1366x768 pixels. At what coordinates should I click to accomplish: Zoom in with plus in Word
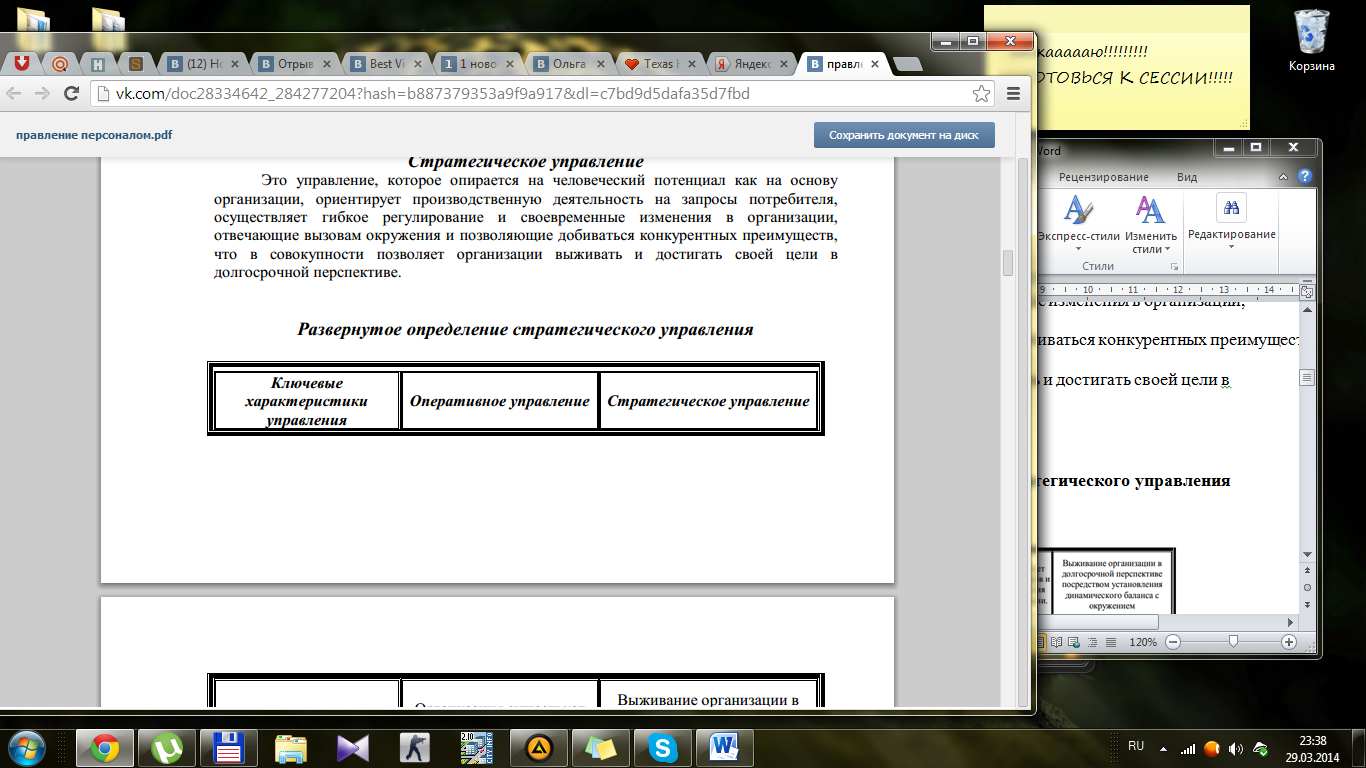(1288, 642)
